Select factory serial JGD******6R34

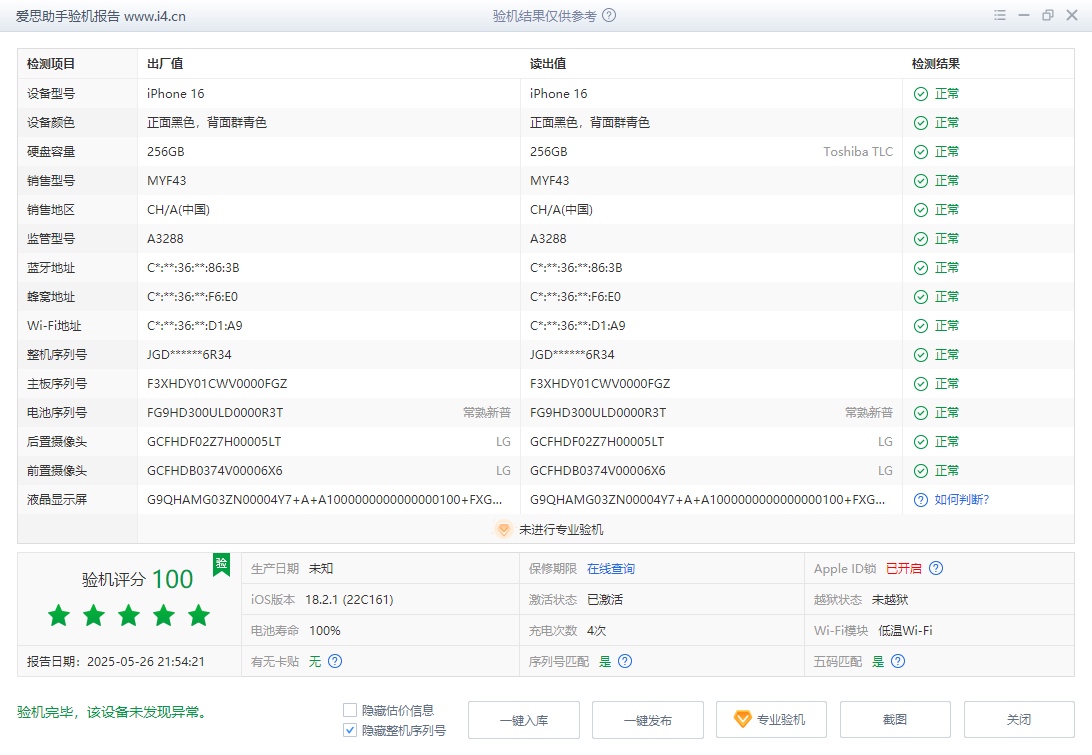tap(189, 355)
